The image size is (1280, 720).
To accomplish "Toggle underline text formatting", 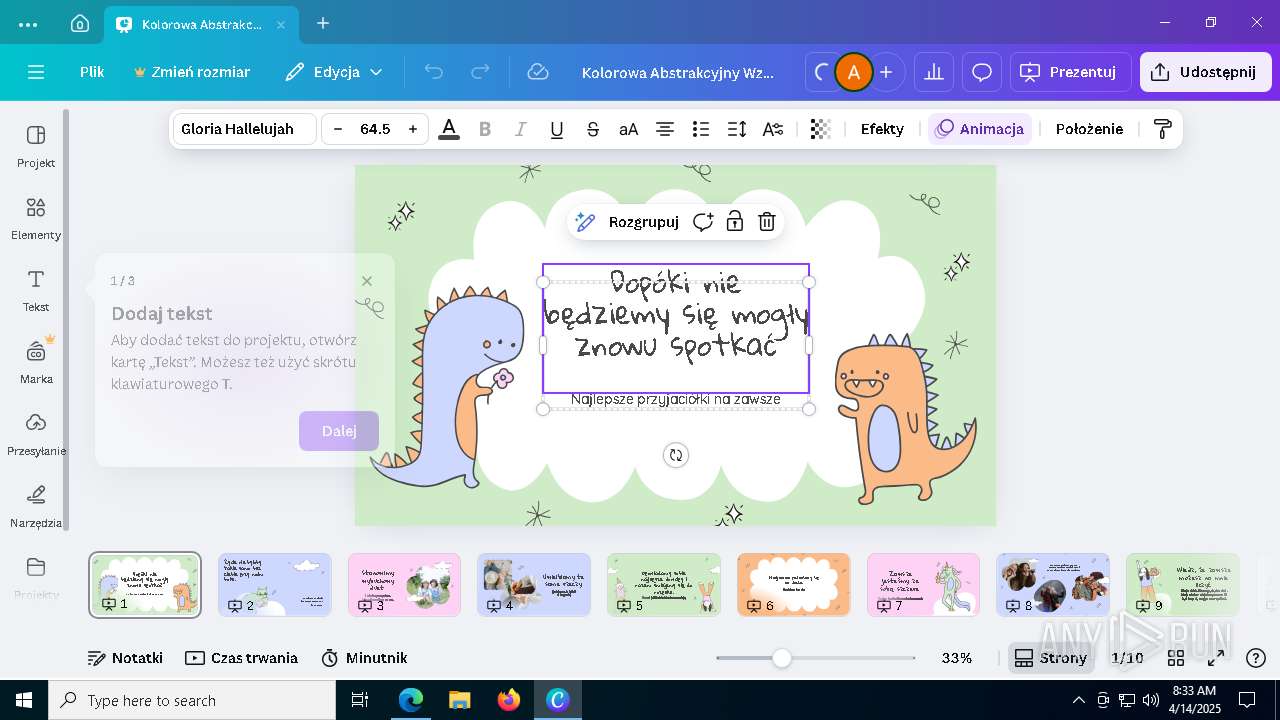I will pos(557,129).
